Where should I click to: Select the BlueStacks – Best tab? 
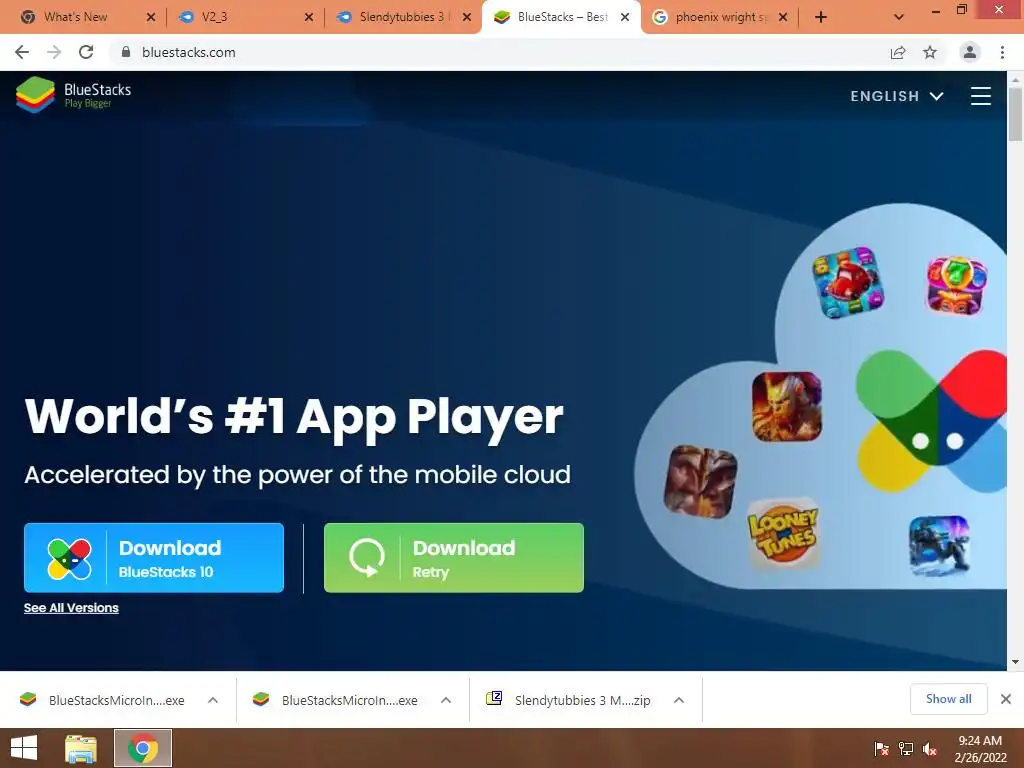tap(560, 17)
